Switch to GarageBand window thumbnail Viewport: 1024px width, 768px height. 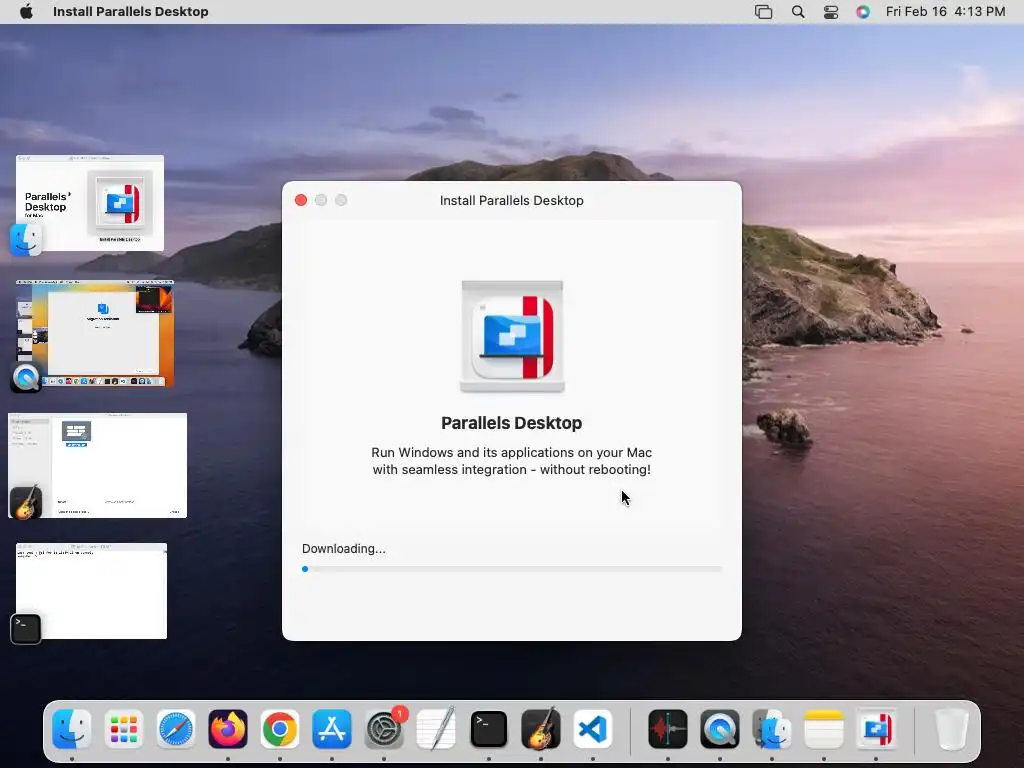(97, 465)
